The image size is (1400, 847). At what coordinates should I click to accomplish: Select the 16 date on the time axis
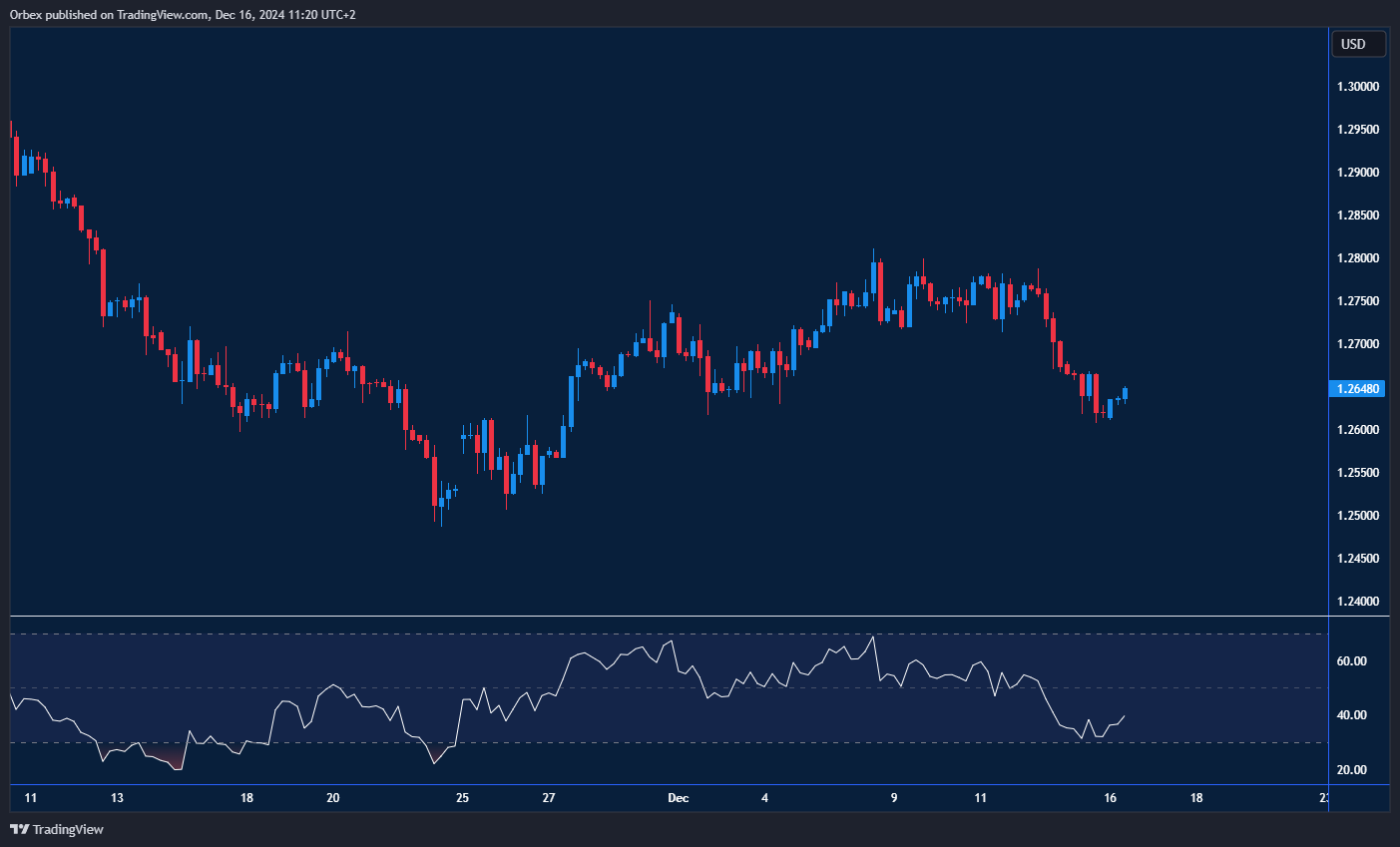click(1110, 798)
